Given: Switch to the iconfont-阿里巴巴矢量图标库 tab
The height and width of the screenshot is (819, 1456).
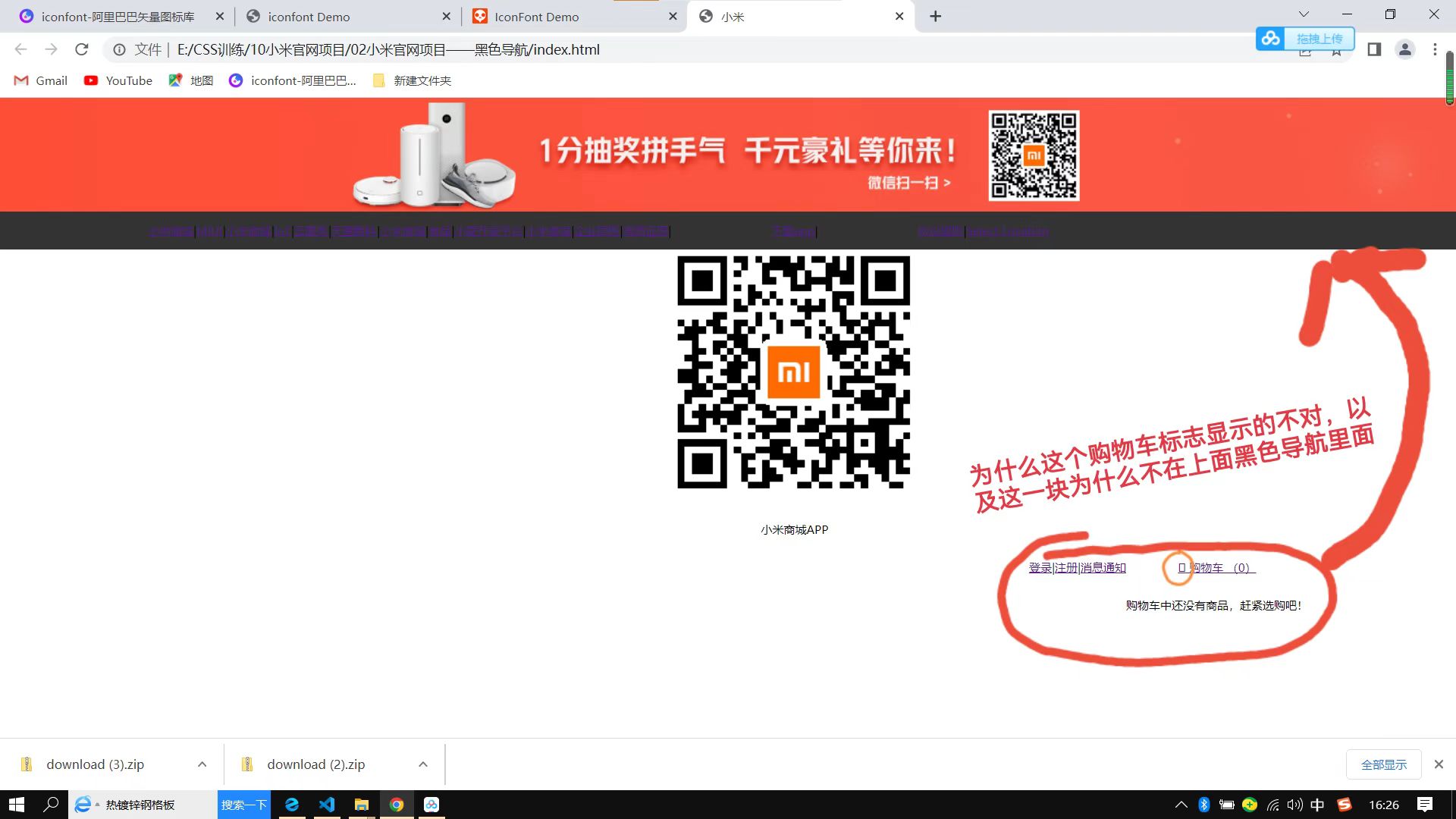Looking at the screenshot, I should pyautogui.click(x=118, y=17).
